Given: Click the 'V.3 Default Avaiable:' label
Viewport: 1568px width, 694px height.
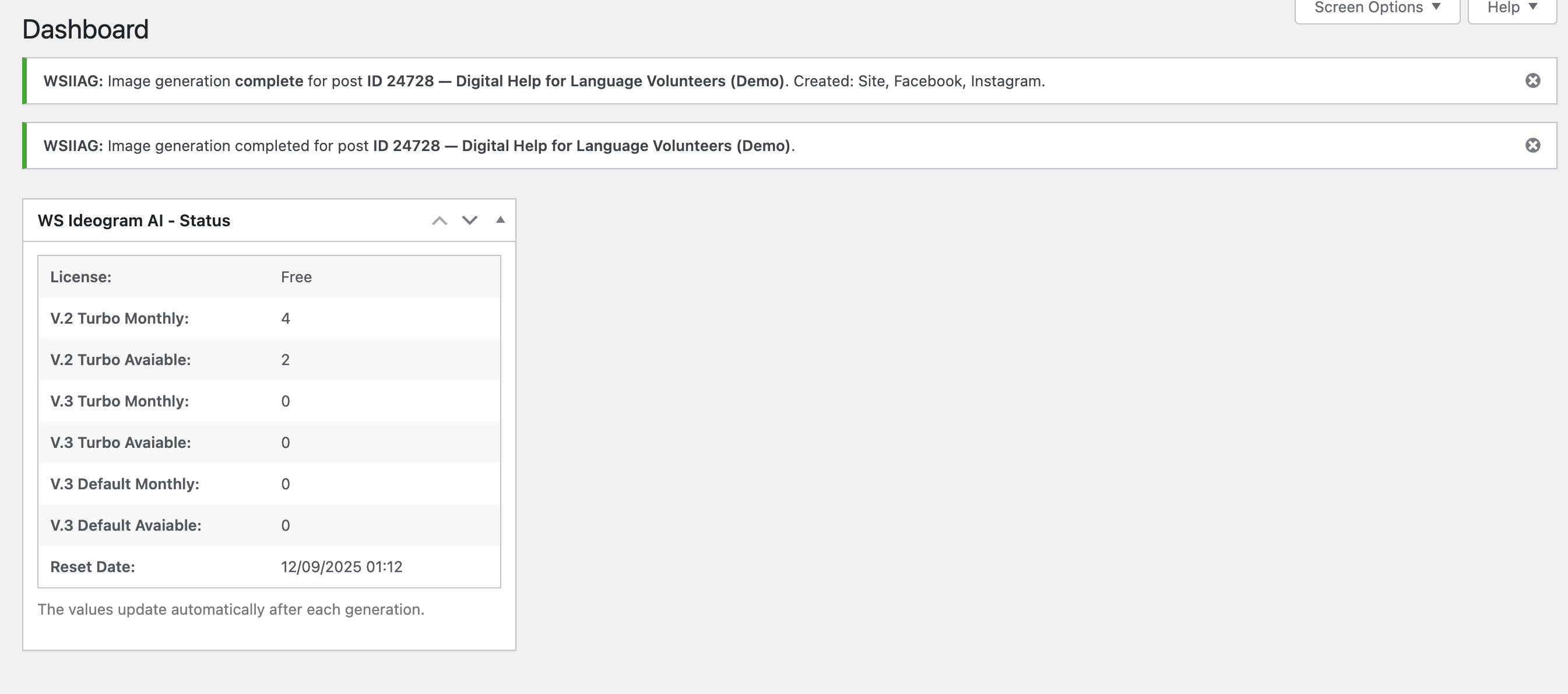Looking at the screenshot, I should tap(125, 525).
